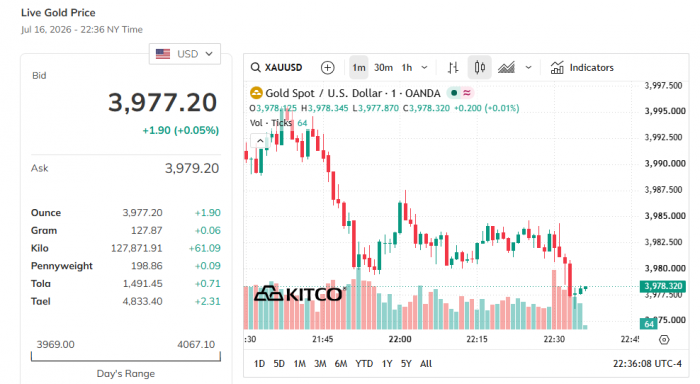Open chart settings gear icon
Image resolution: width=700 pixels, height=384 pixels.
point(664,340)
